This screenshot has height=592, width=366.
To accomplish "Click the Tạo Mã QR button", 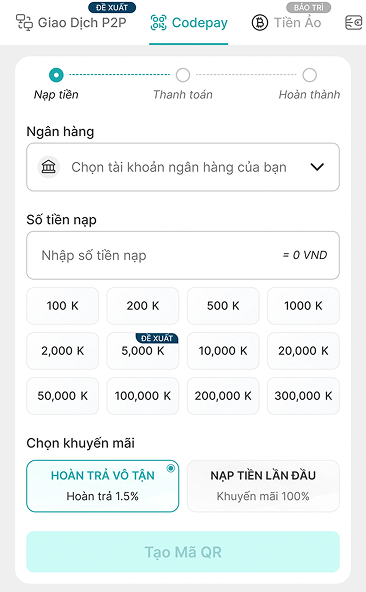I will pos(183,552).
